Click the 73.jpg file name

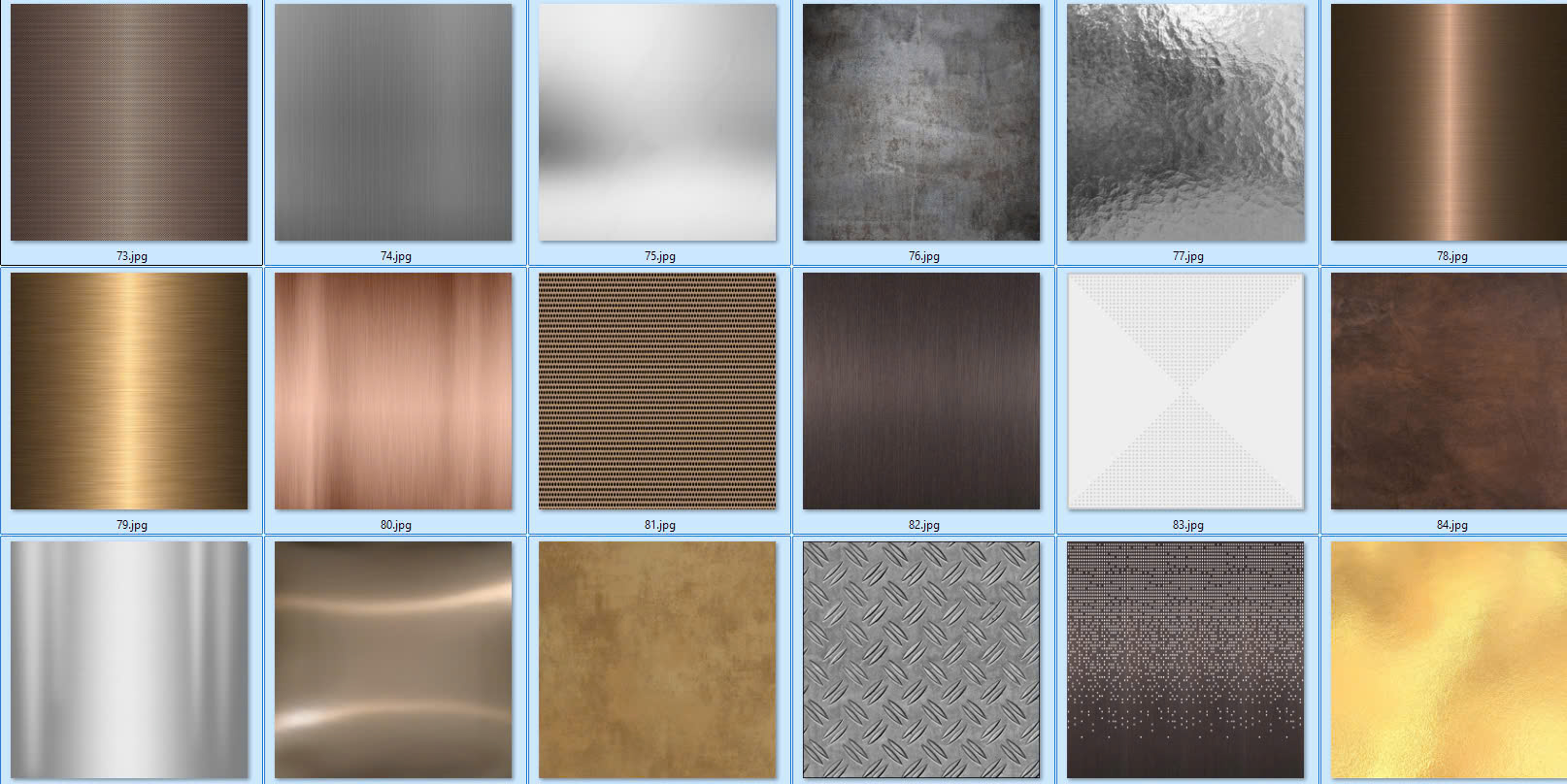132,256
